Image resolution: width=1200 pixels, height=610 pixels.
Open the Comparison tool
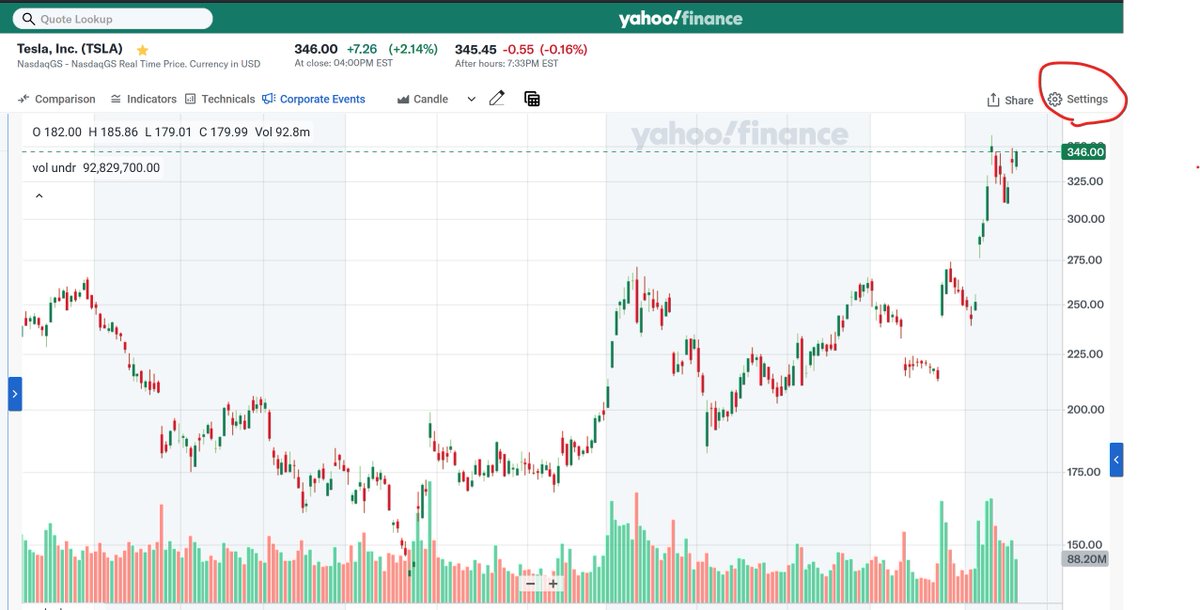(x=57, y=99)
